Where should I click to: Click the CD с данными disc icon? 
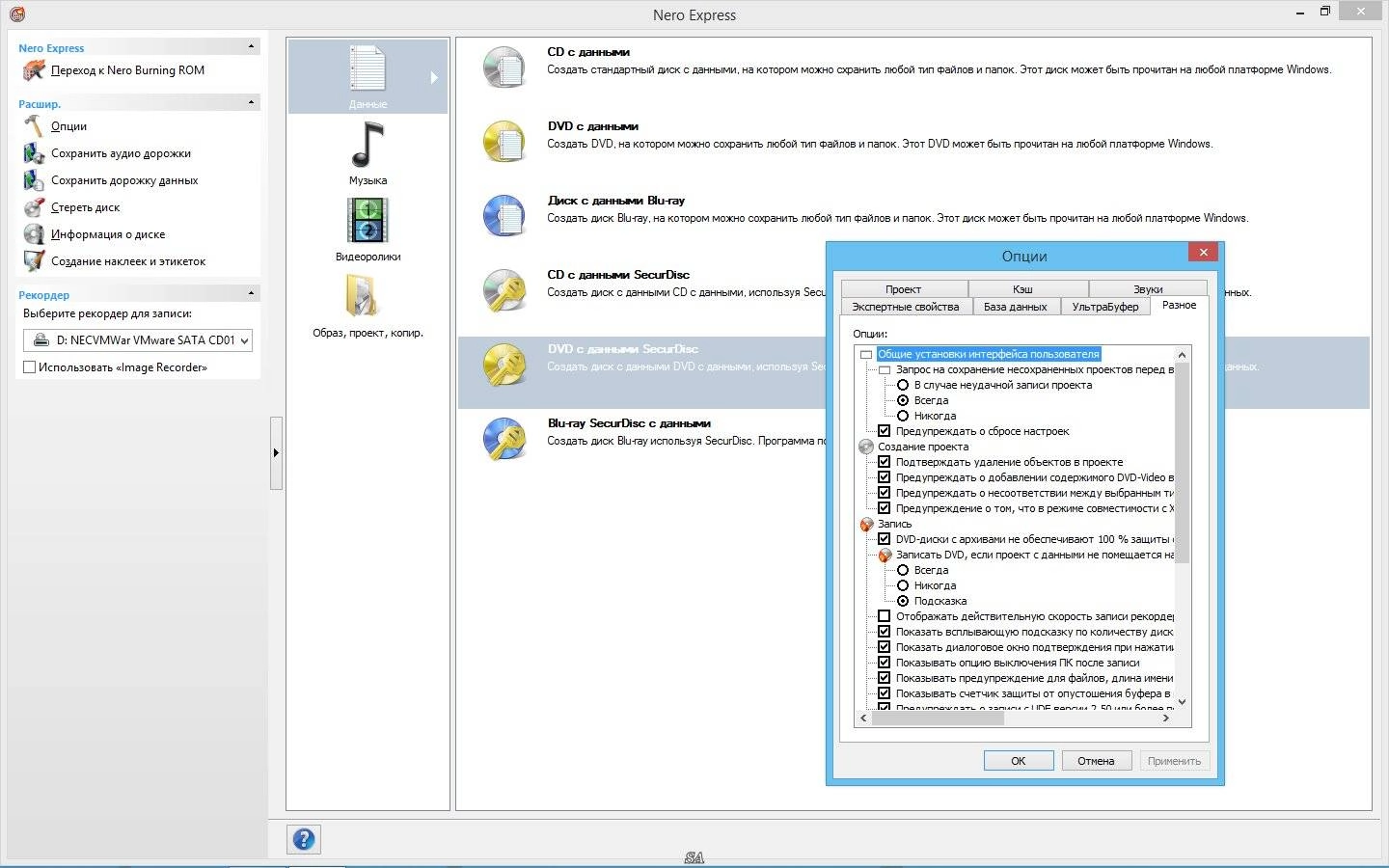(504, 68)
